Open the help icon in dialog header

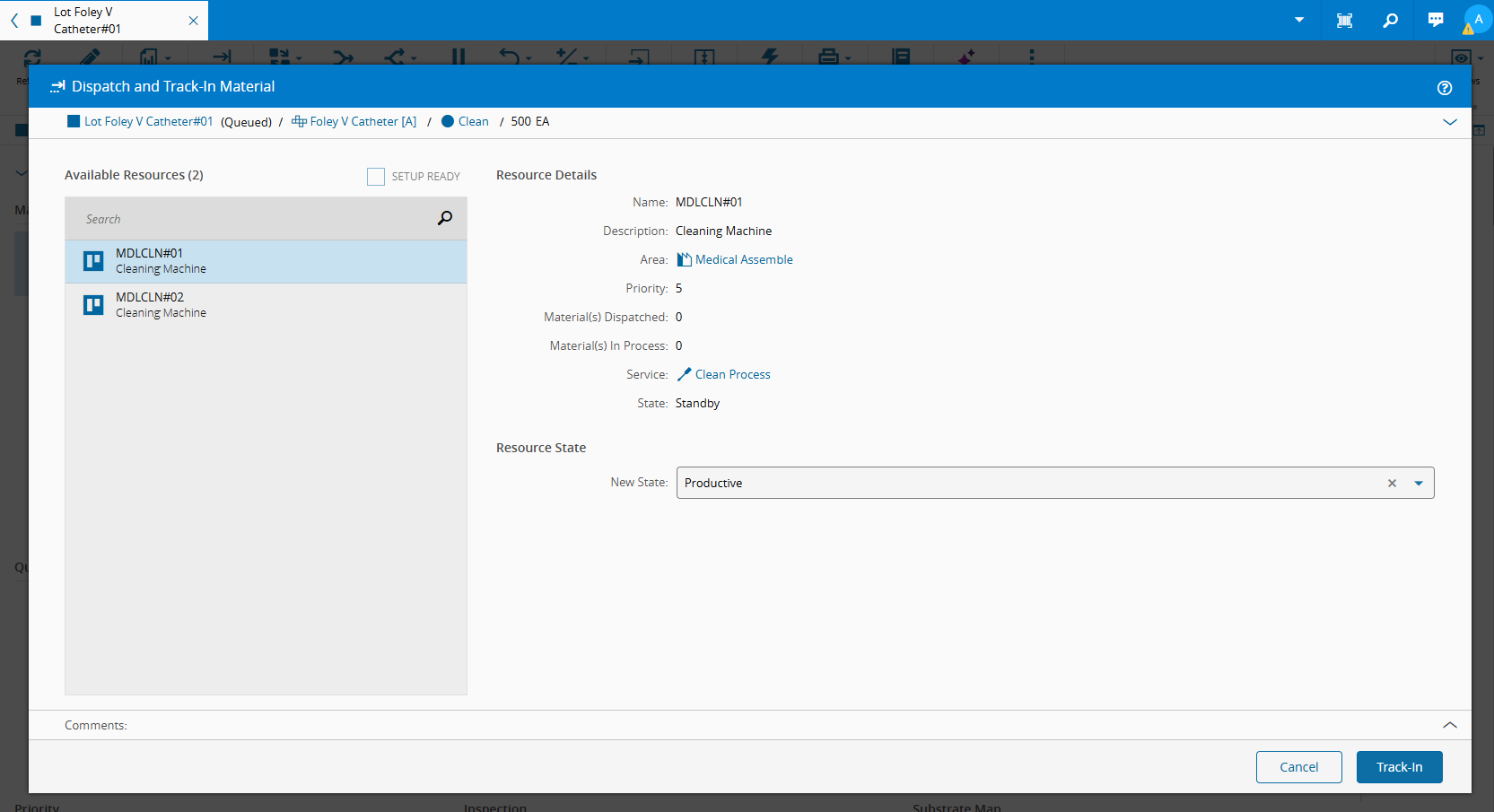1444,88
